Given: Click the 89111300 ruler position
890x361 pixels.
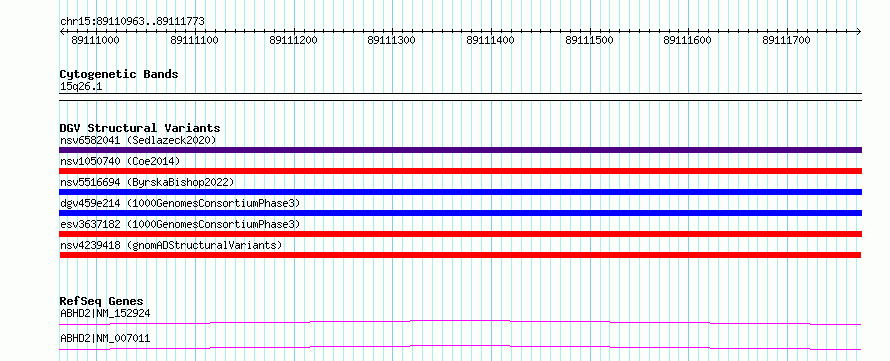Looking at the screenshot, I should (392, 40).
